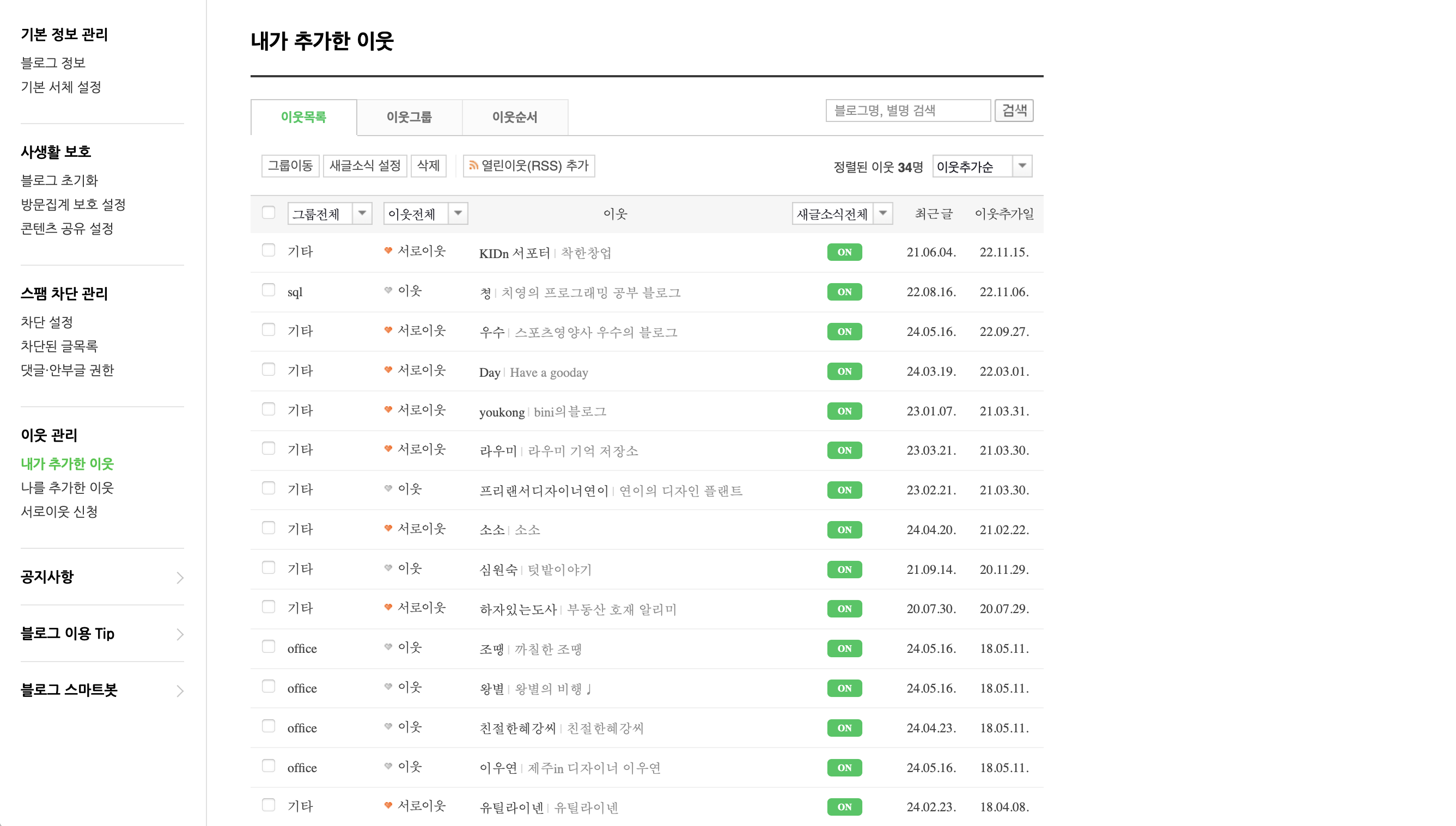Open the 이웃추가순 sort order dropdown
Image resolution: width=1456 pixels, height=826 pixels.
(981, 166)
